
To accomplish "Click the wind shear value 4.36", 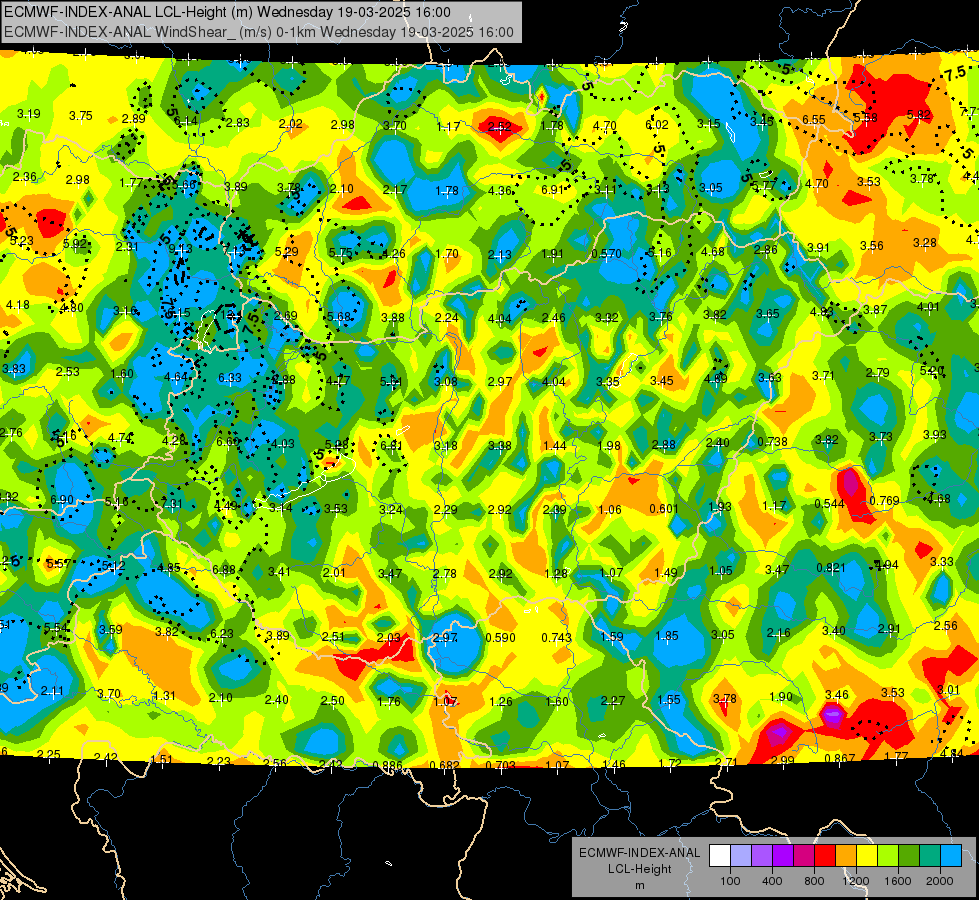I will click(x=499, y=190).
